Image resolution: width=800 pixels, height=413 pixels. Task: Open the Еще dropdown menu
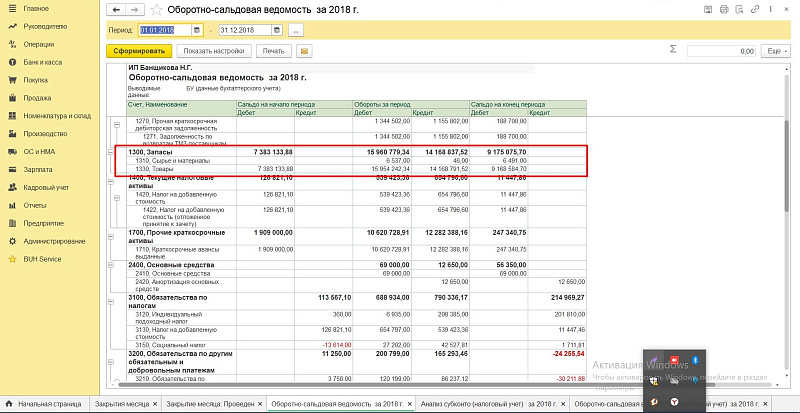774,50
